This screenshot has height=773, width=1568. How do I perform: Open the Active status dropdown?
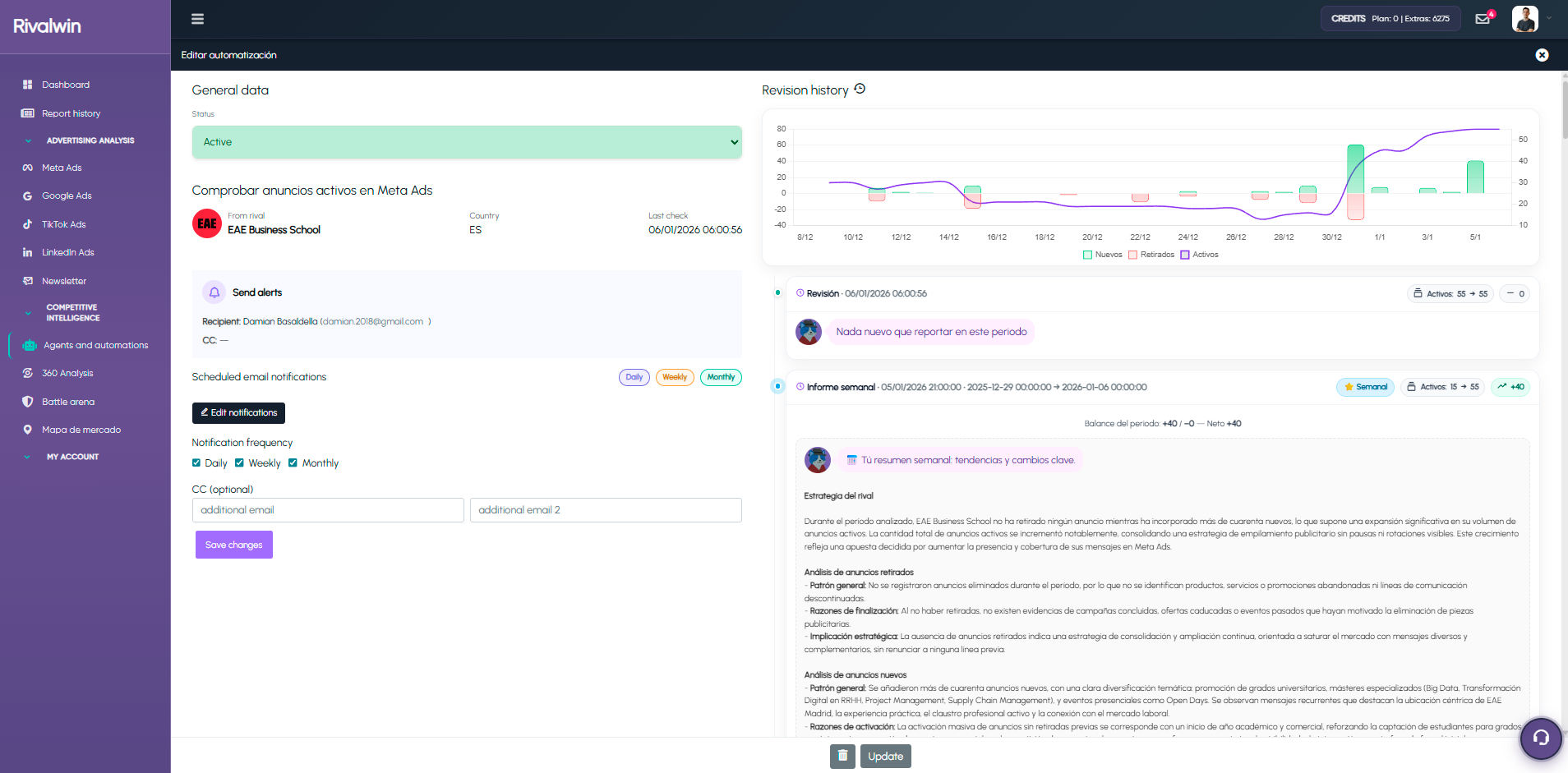[467, 142]
